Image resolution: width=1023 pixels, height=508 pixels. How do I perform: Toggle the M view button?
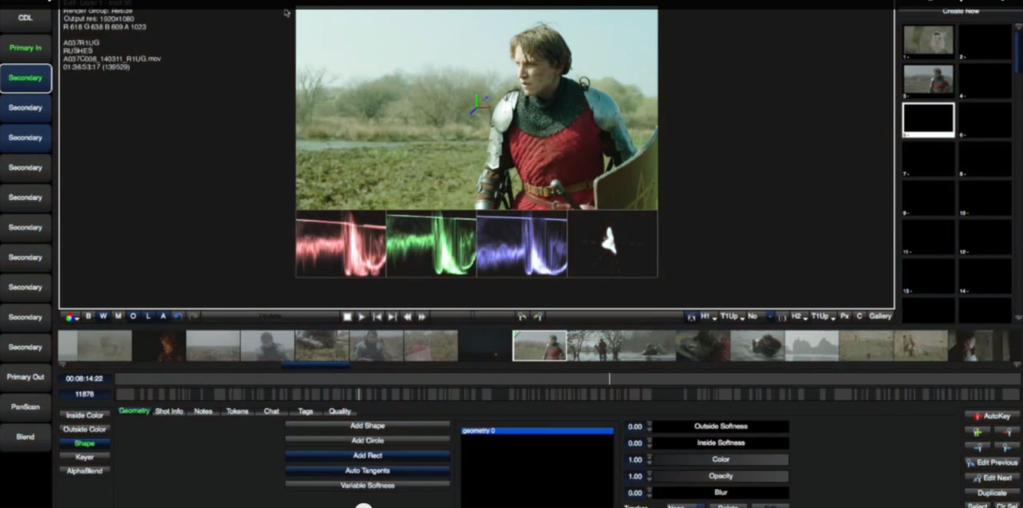coord(118,316)
